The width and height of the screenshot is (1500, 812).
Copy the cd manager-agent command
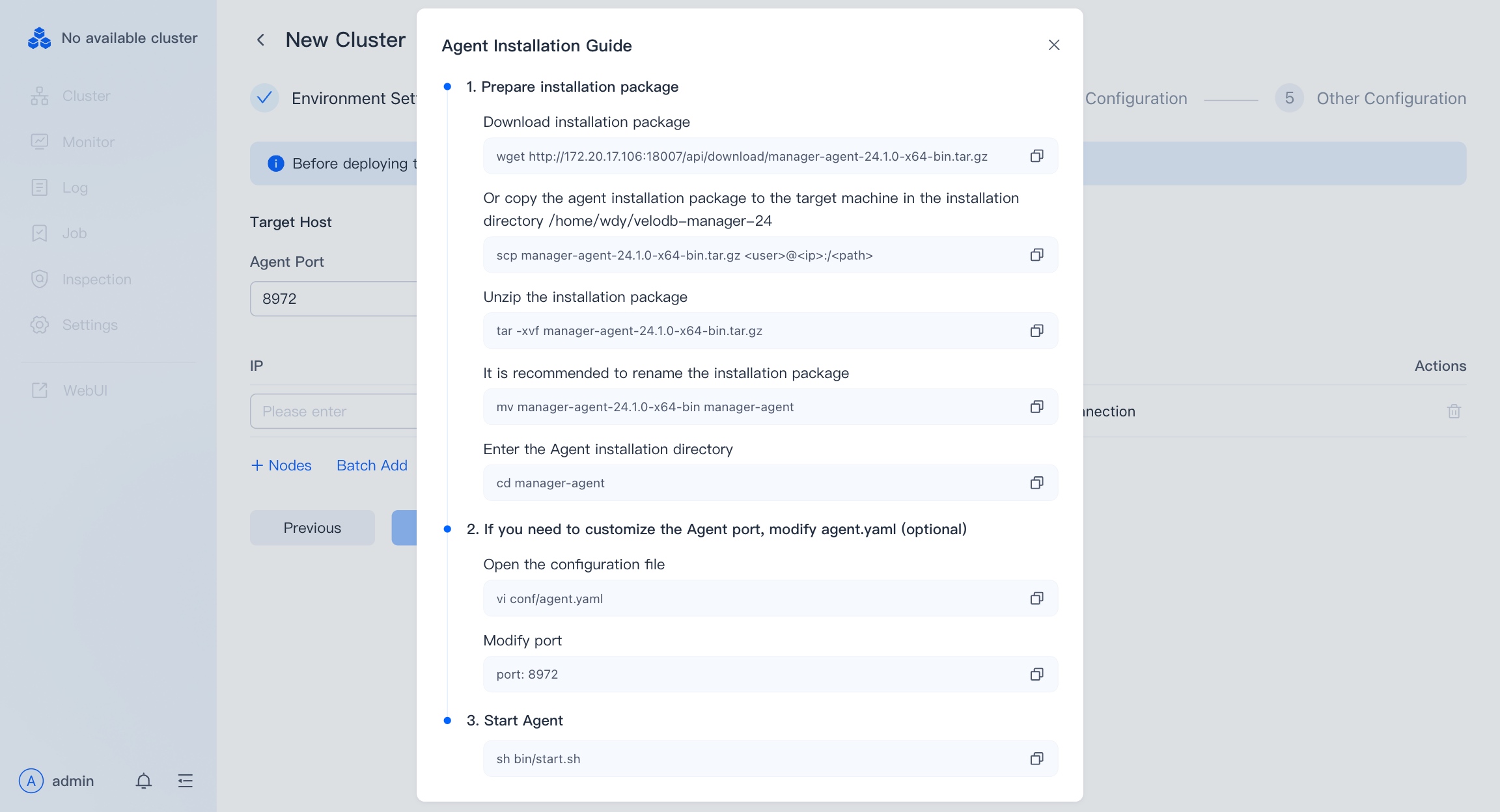[x=1036, y=483]
